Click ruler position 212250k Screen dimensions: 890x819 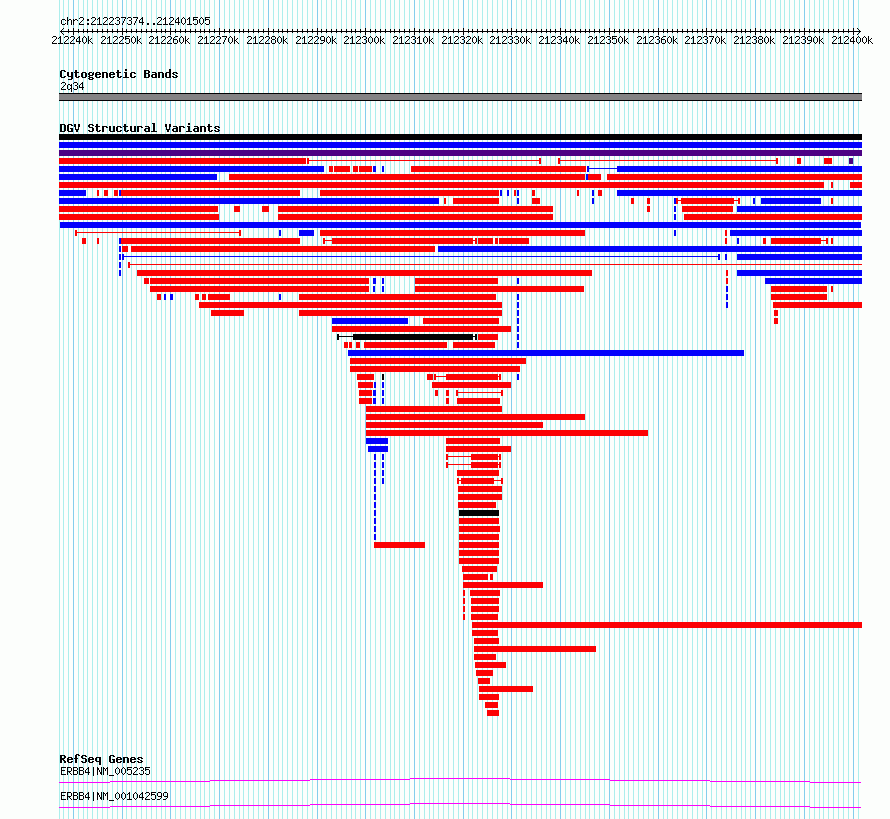tap(121, 40)
